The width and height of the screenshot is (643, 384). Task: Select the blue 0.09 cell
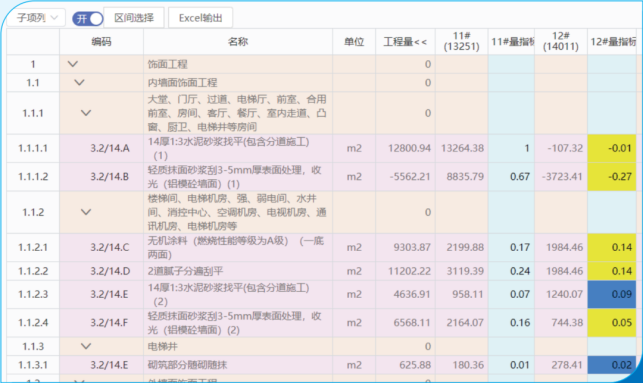pyautogui.click(x=611, y=295)
